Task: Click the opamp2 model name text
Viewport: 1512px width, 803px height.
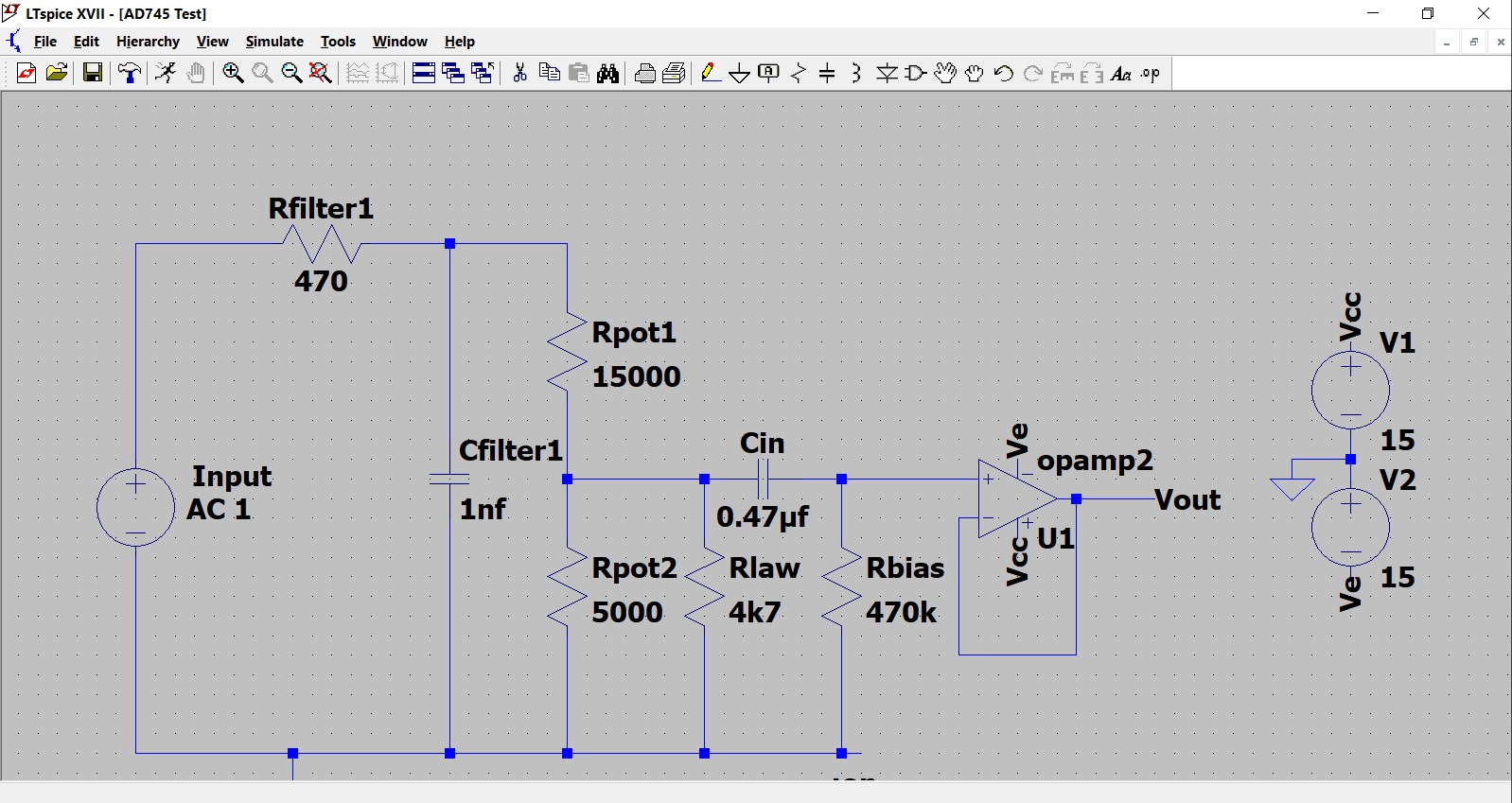Action: pos(1095,461)
